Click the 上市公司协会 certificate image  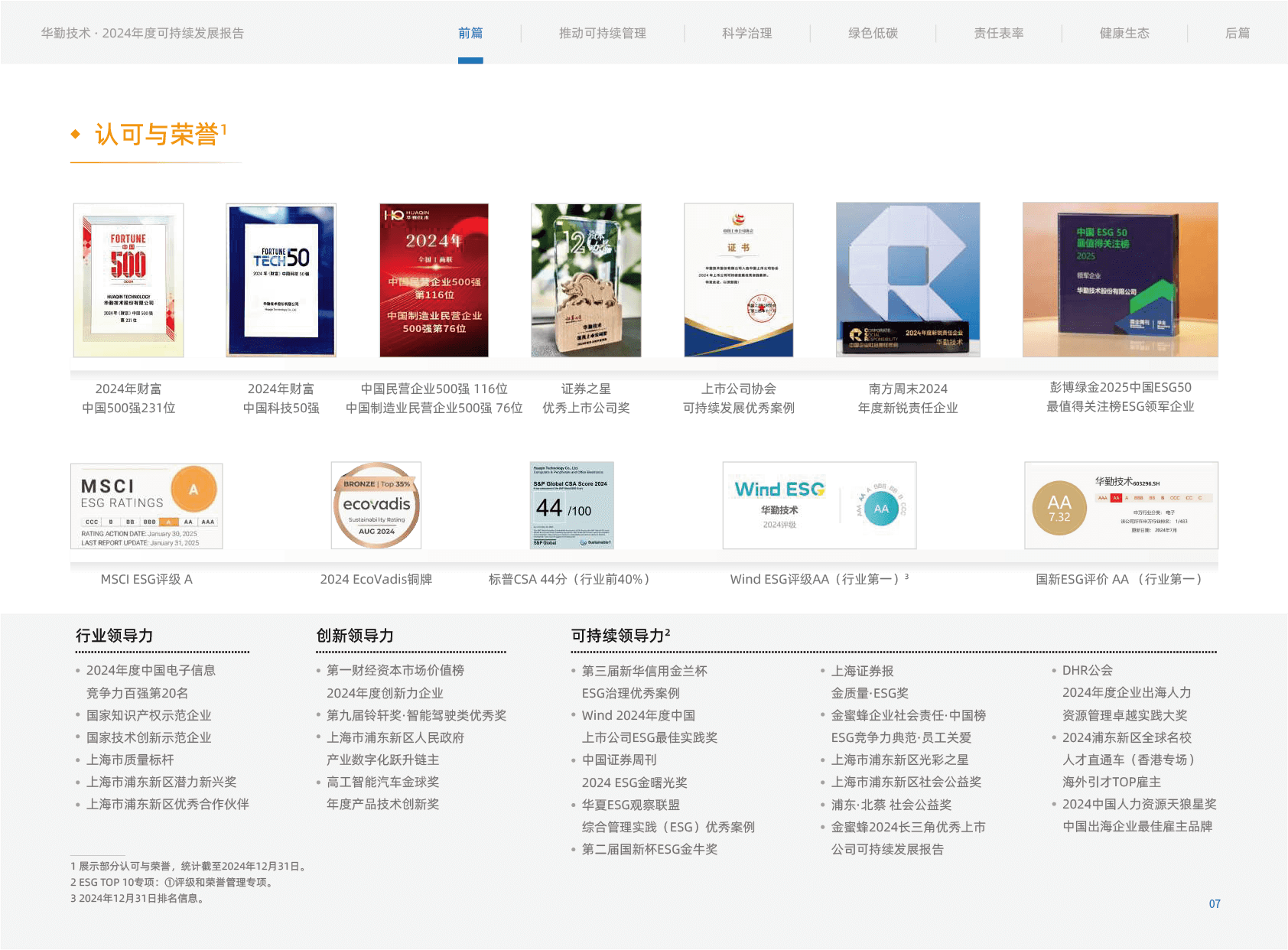coord(738,279)
